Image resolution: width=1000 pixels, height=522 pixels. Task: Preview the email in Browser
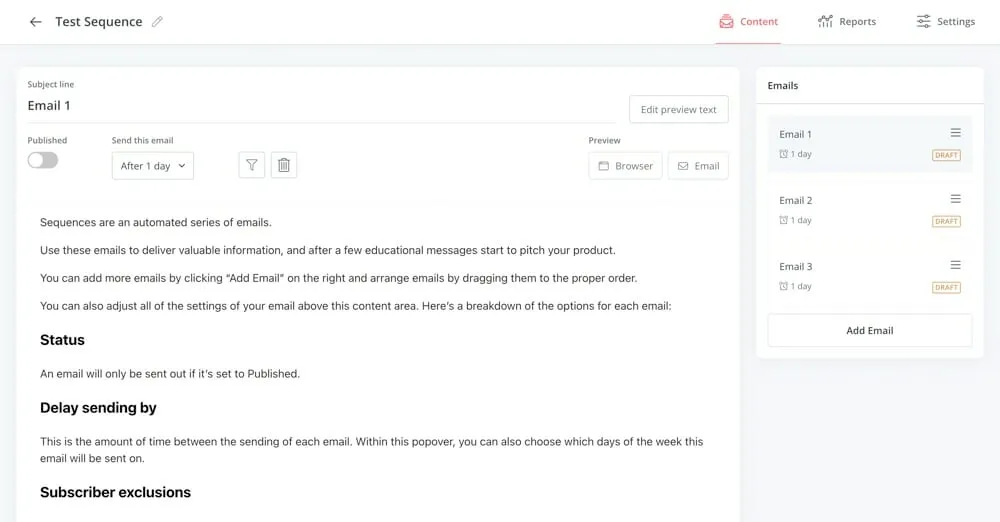click(x=625, y=166)
